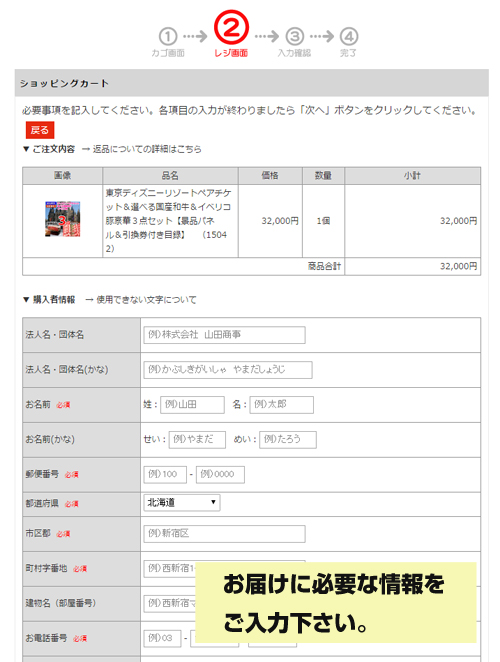Click the 1個 quantity cell
The image size is (500, 662).
coord(323,221)
